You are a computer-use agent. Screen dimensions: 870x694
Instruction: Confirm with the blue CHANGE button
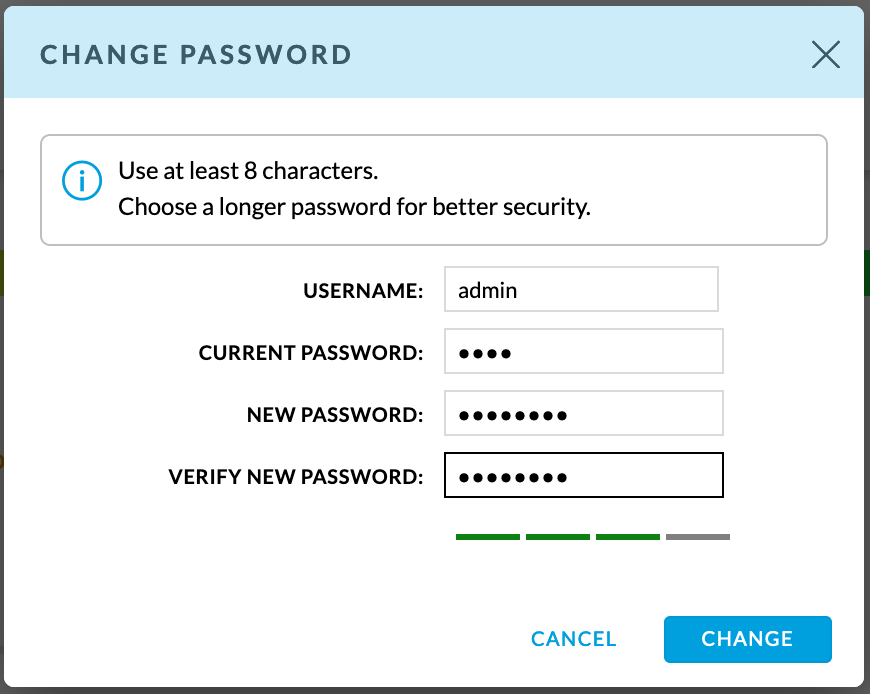[747, 639]
